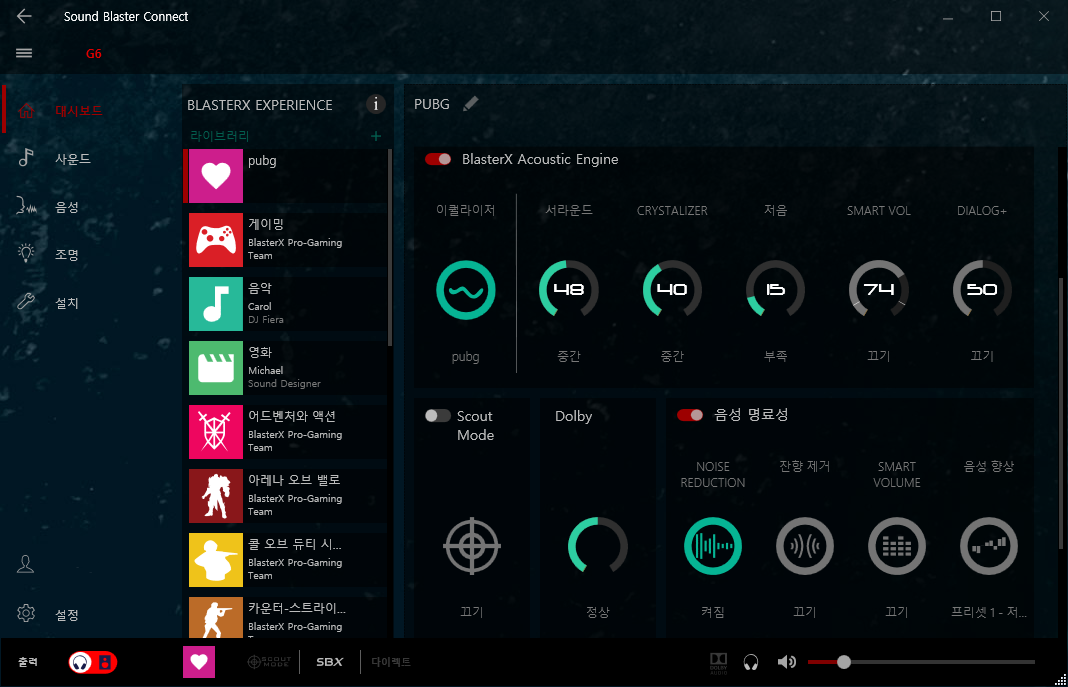Click the G6 device label
This screenshot has width=1068, height=687.
94,54
